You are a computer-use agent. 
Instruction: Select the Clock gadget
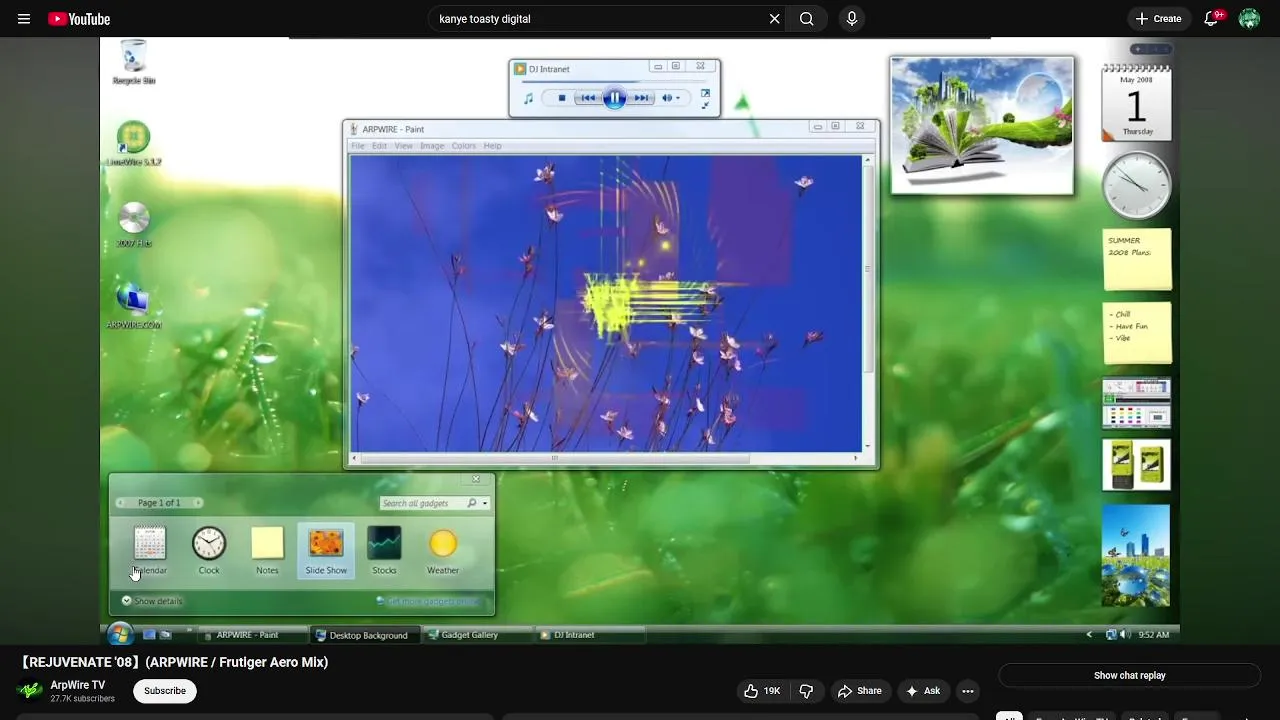tap(209, 551)
